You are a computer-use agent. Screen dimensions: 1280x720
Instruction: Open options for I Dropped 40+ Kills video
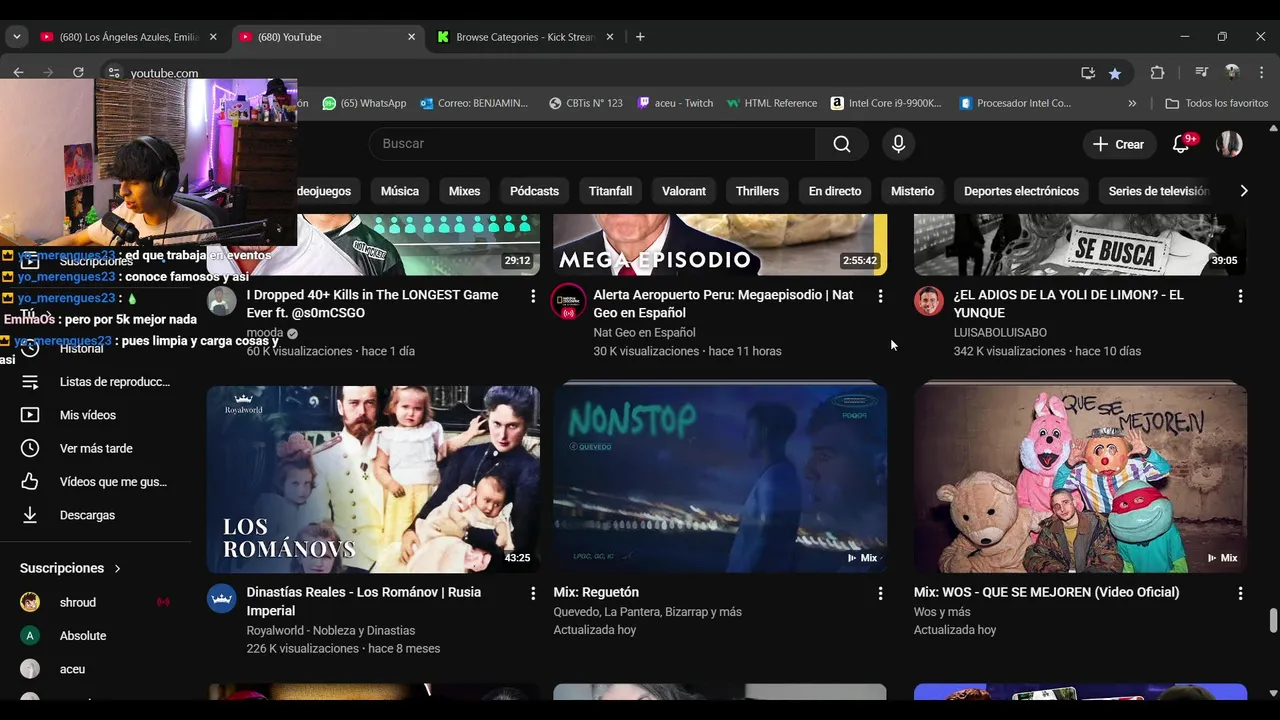point(533,296)
